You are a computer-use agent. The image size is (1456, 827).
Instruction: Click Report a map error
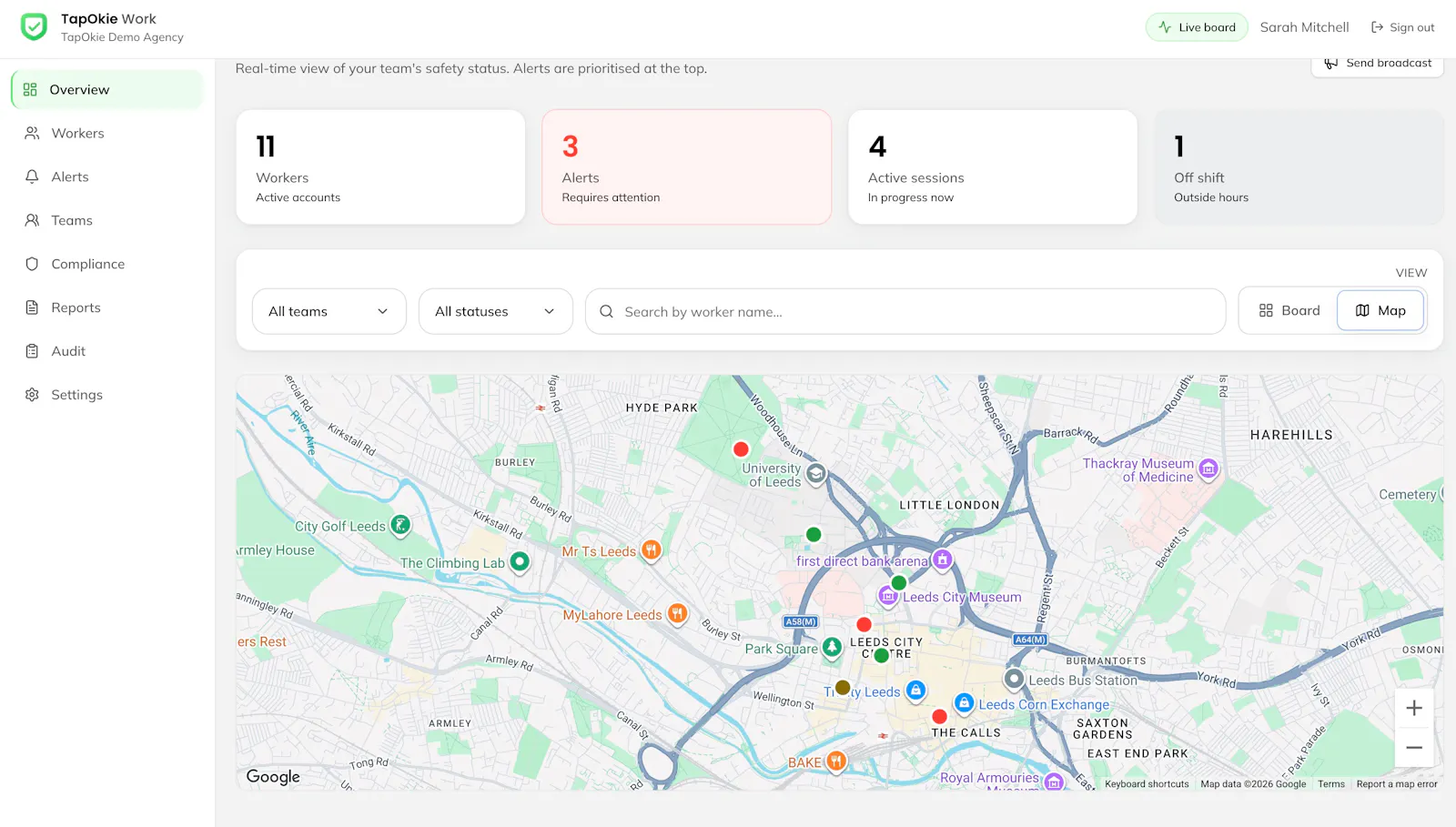pyautogui.click(x=1397, y=784)
